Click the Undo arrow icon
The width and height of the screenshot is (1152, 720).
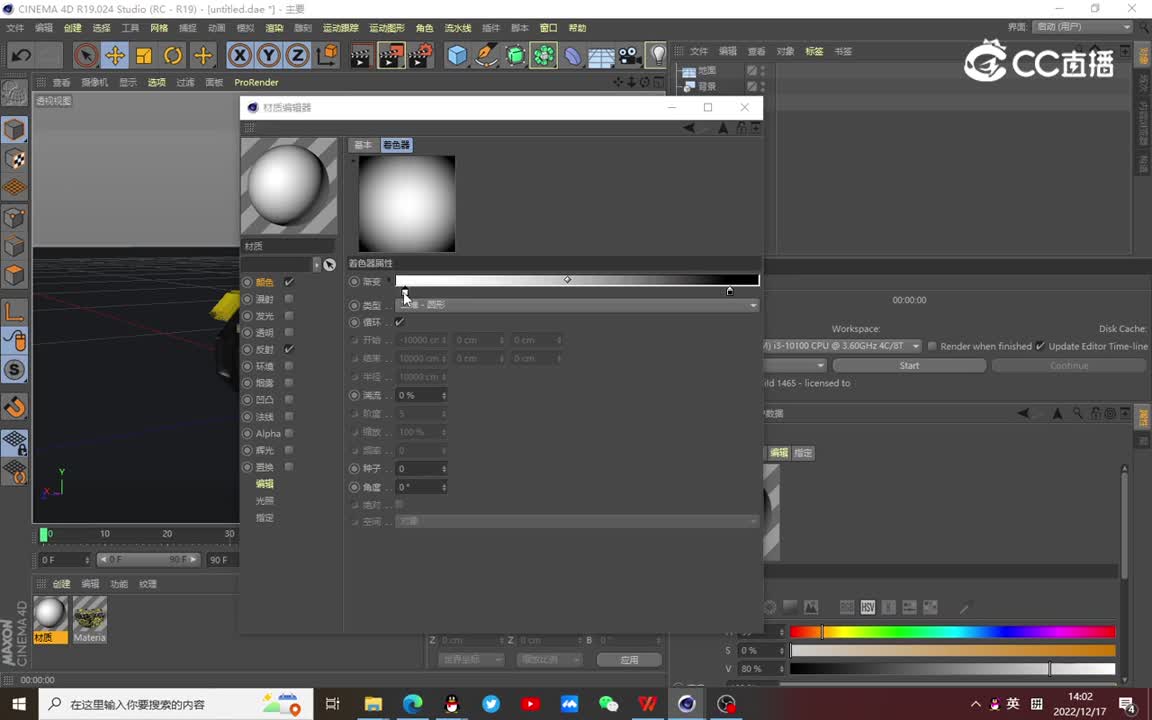21,55
